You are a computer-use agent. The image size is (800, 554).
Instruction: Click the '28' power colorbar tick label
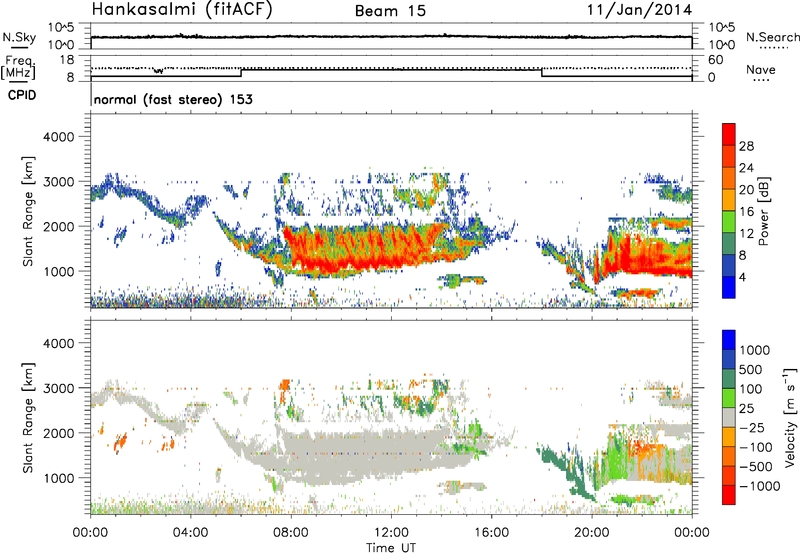pyautogui.click(x=746, y=146)
